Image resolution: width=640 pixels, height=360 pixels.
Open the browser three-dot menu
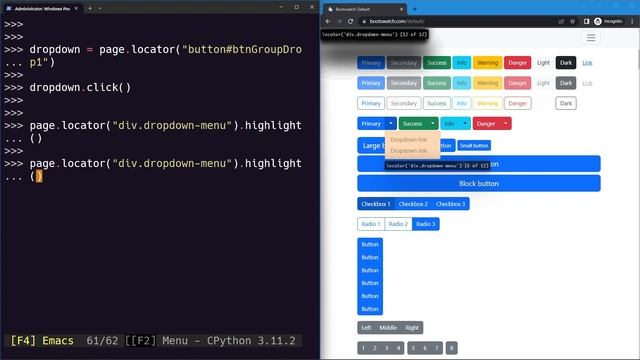click(633, 21)
